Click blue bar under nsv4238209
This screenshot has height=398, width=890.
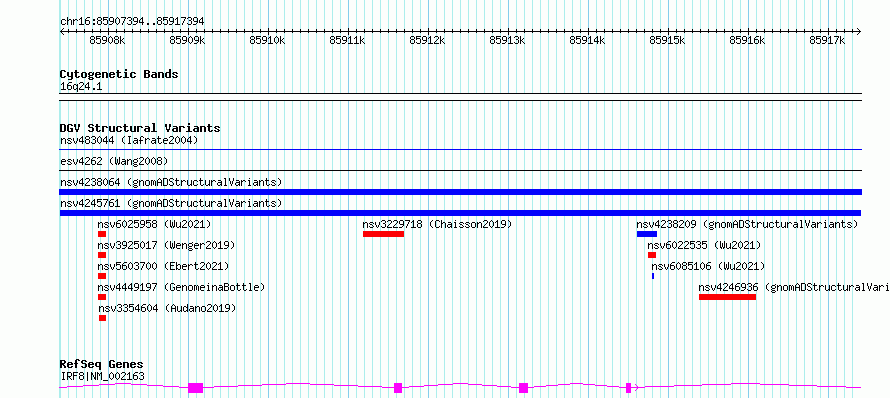647,234
